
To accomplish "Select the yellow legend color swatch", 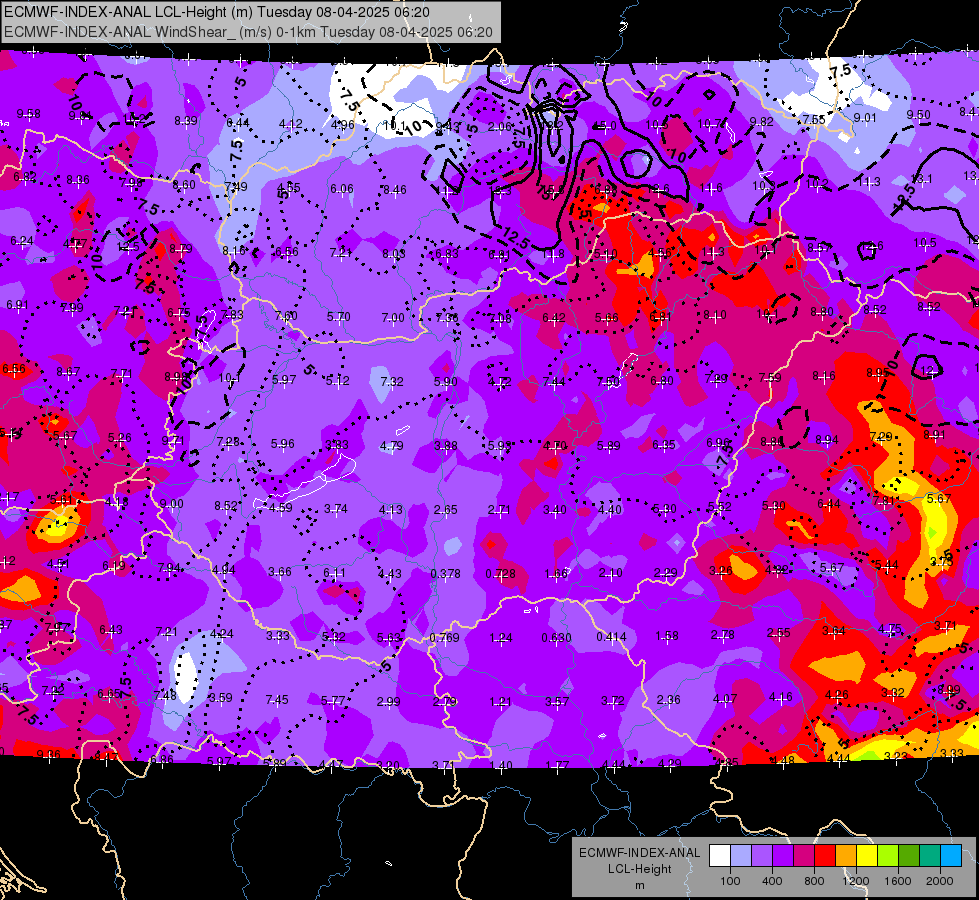I will point(867,856).
